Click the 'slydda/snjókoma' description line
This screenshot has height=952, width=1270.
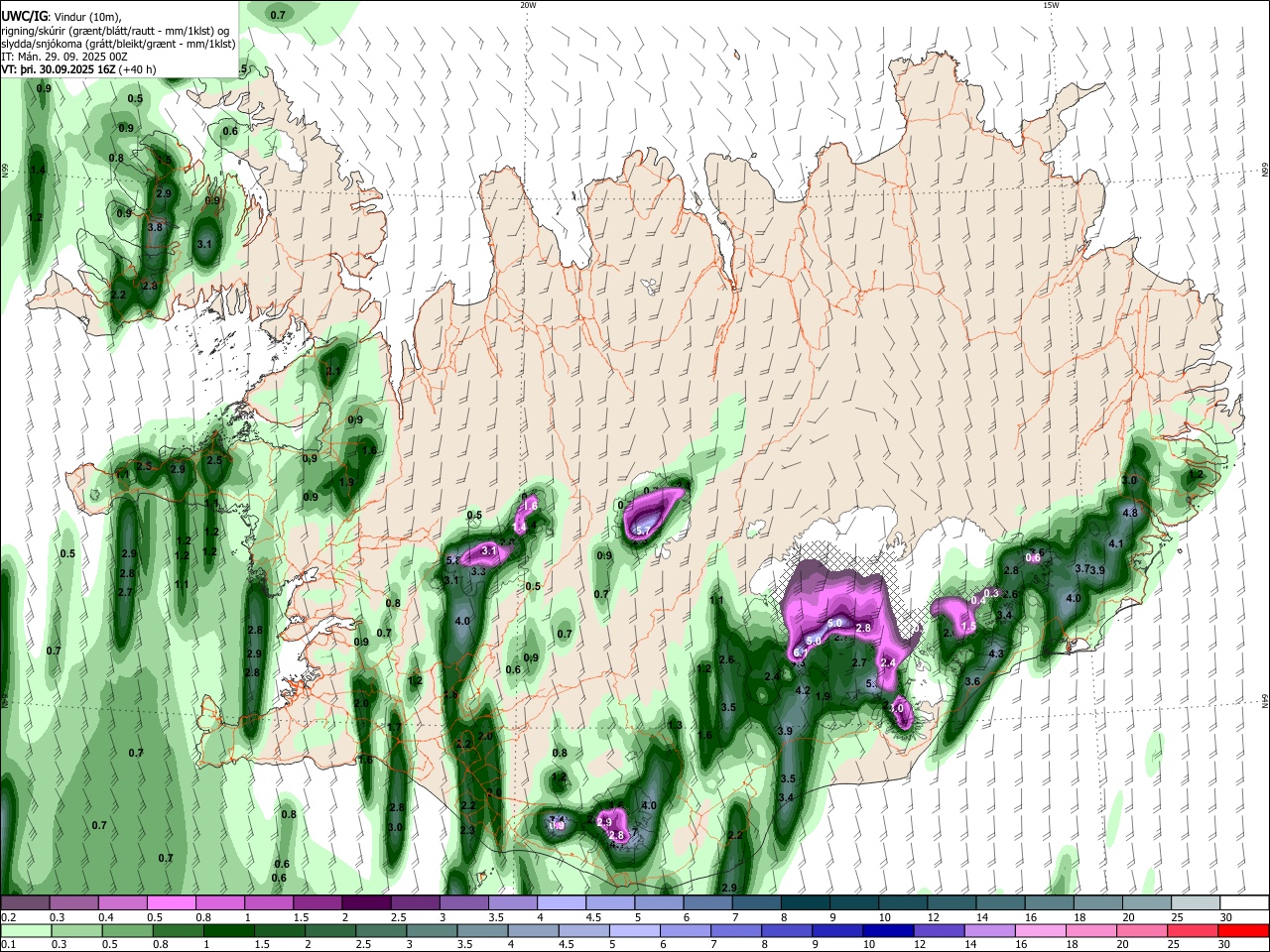[118, 44]
